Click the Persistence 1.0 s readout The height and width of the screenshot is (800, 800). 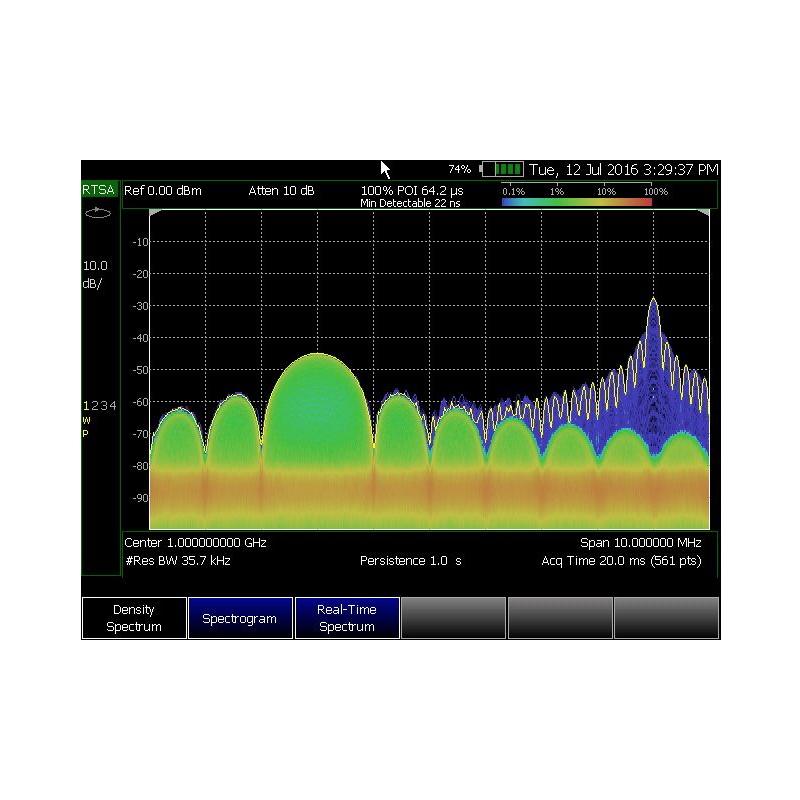411,561
